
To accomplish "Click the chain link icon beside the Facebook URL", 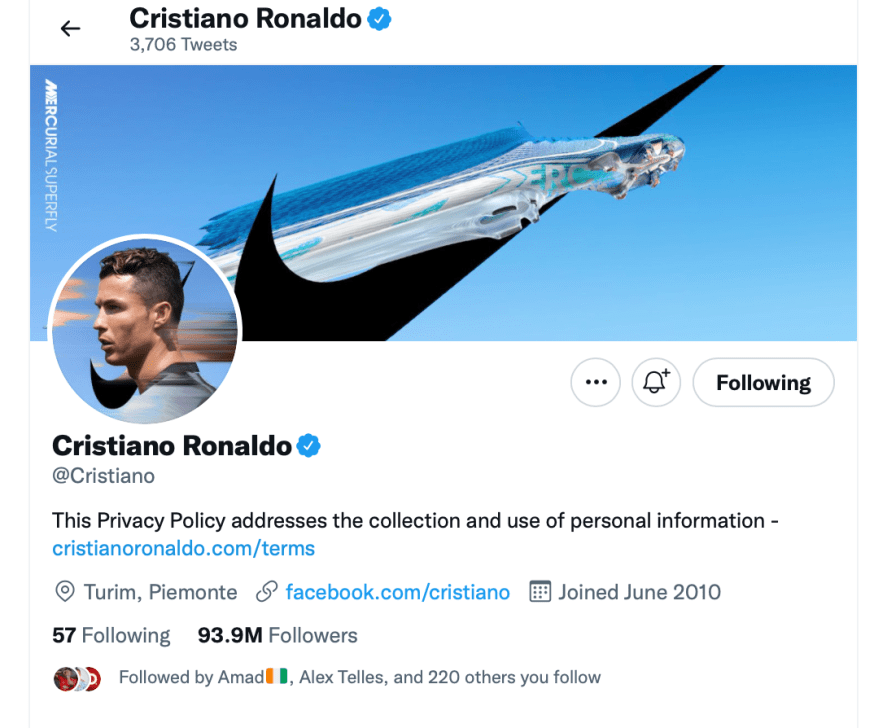I will [267, 592].
